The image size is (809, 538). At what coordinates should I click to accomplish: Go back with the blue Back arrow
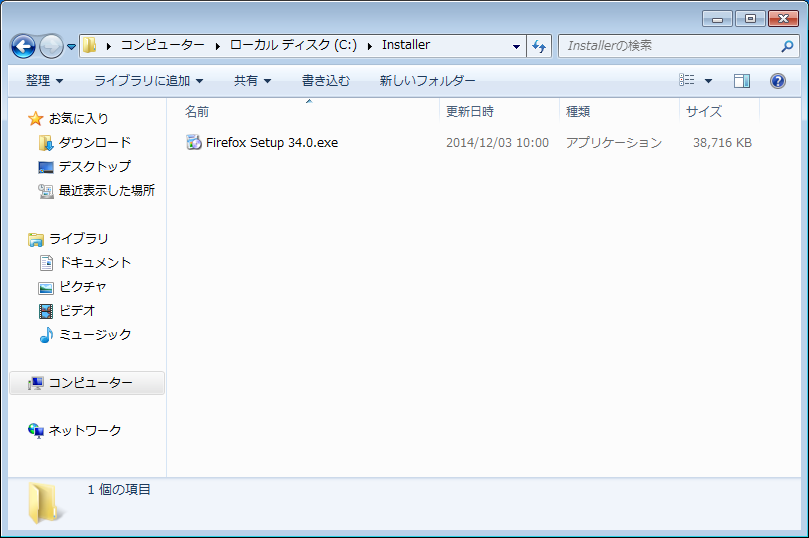coord(23,46)
